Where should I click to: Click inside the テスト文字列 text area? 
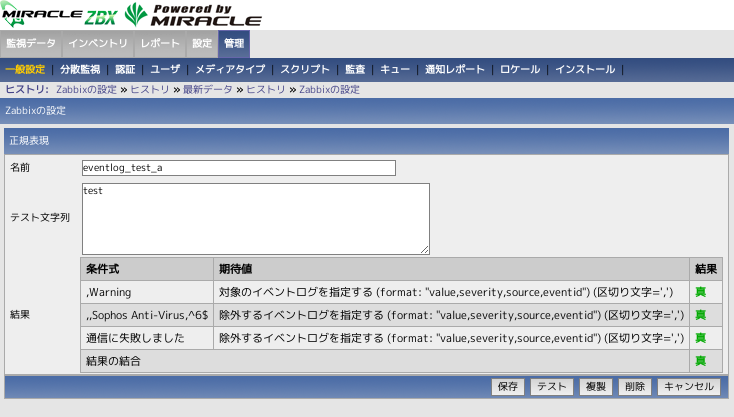click(256, 218)
